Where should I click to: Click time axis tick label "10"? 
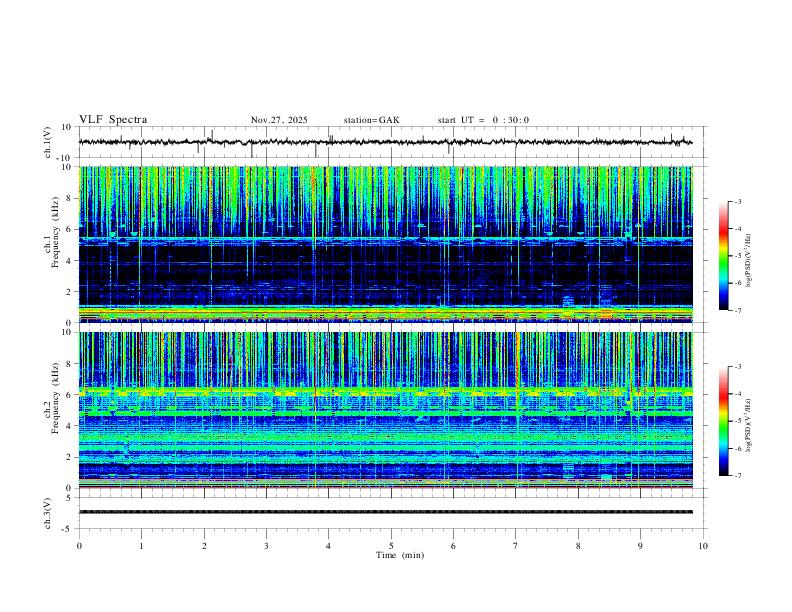pyautogui.click(x=703, y=546)
